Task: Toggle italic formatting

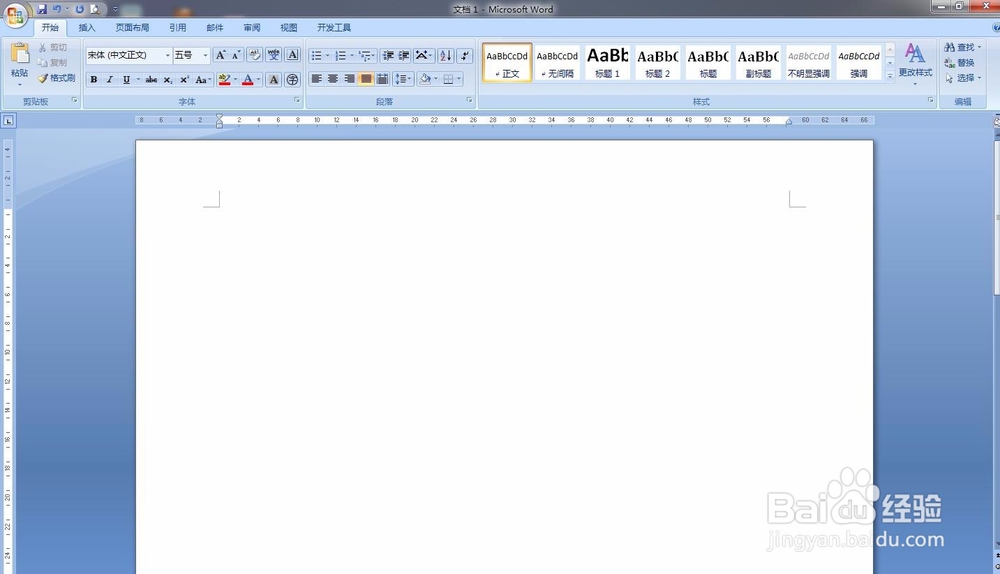Action: [110, 80]
